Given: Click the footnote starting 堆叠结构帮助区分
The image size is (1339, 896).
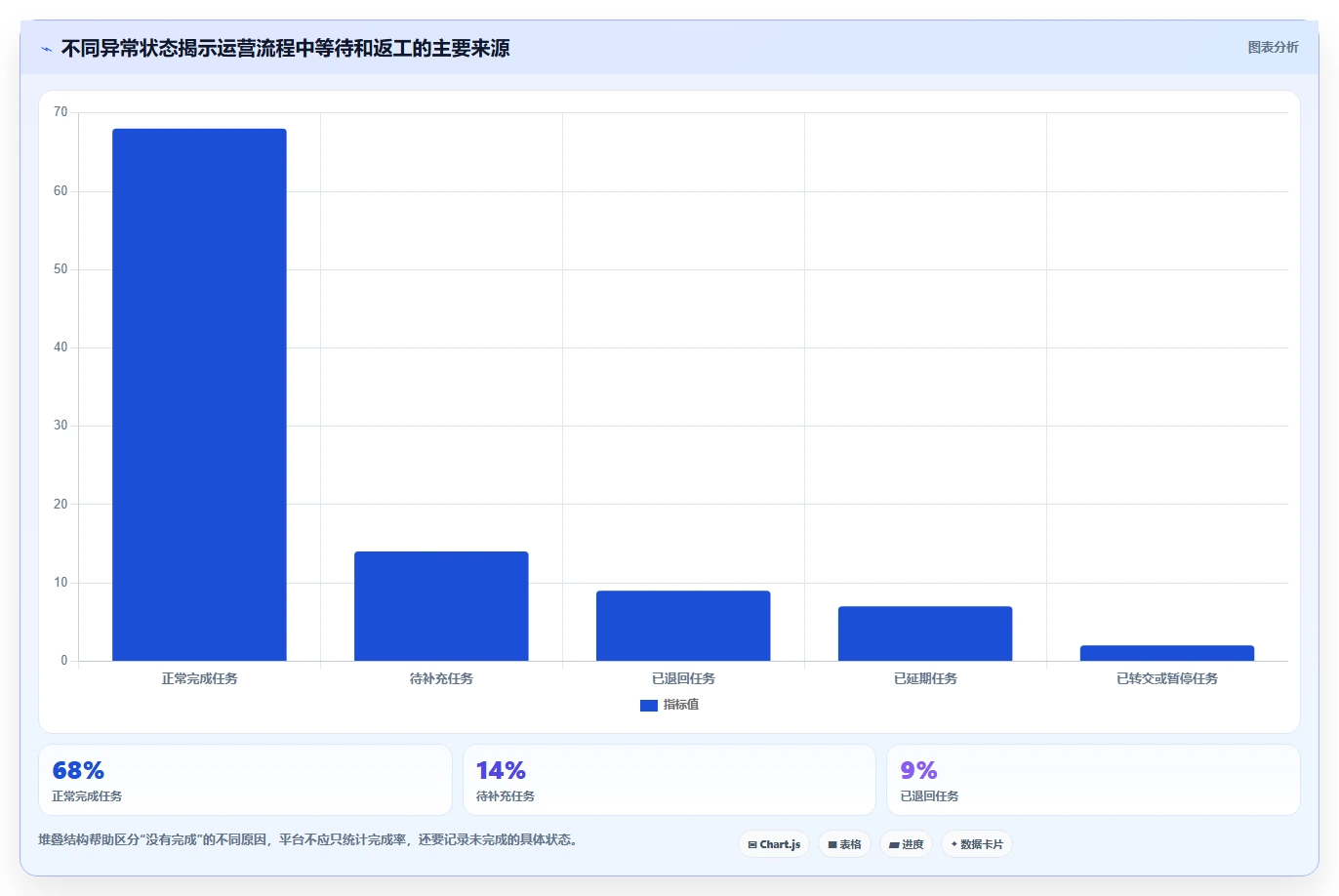Looking at the screenshot, I should point(309,839).
